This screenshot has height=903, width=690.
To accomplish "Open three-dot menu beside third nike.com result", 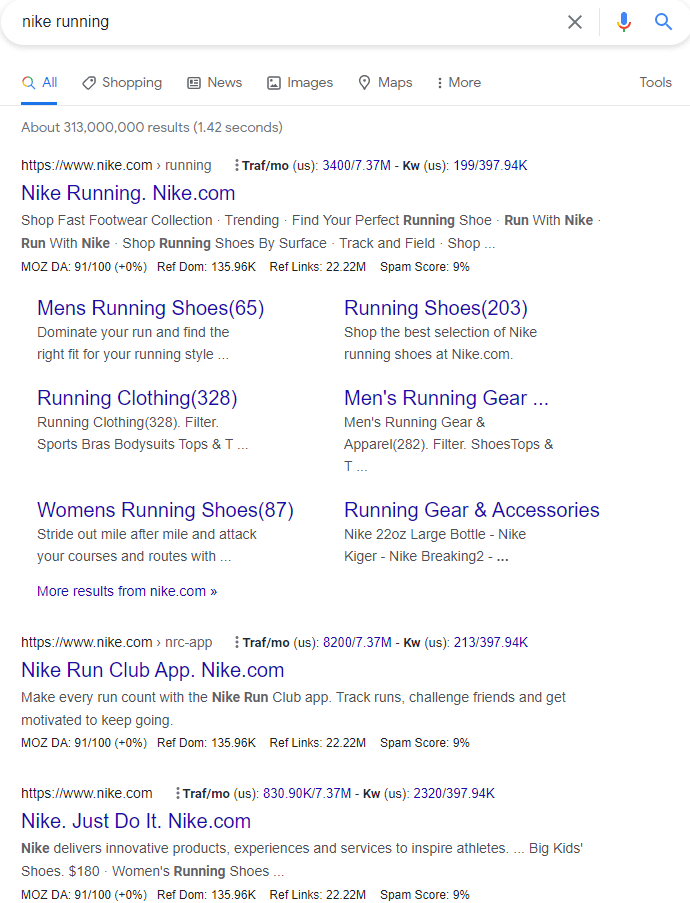I will (x=177, y=794).
